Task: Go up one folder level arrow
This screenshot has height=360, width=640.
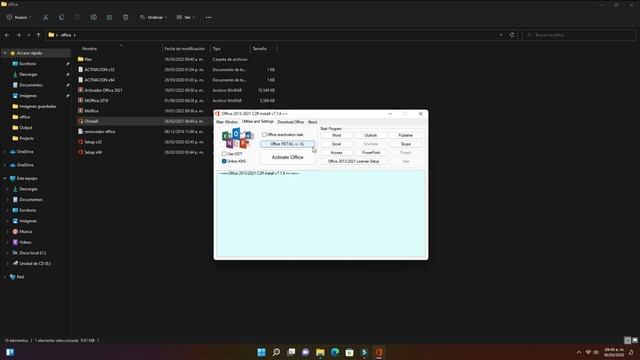Action: coord(38,35)
